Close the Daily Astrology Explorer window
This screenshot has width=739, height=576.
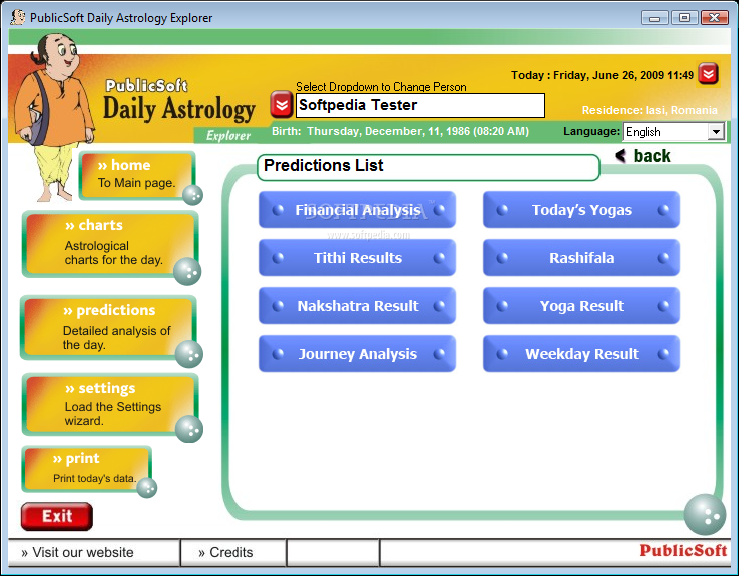[x=714, y=18]
